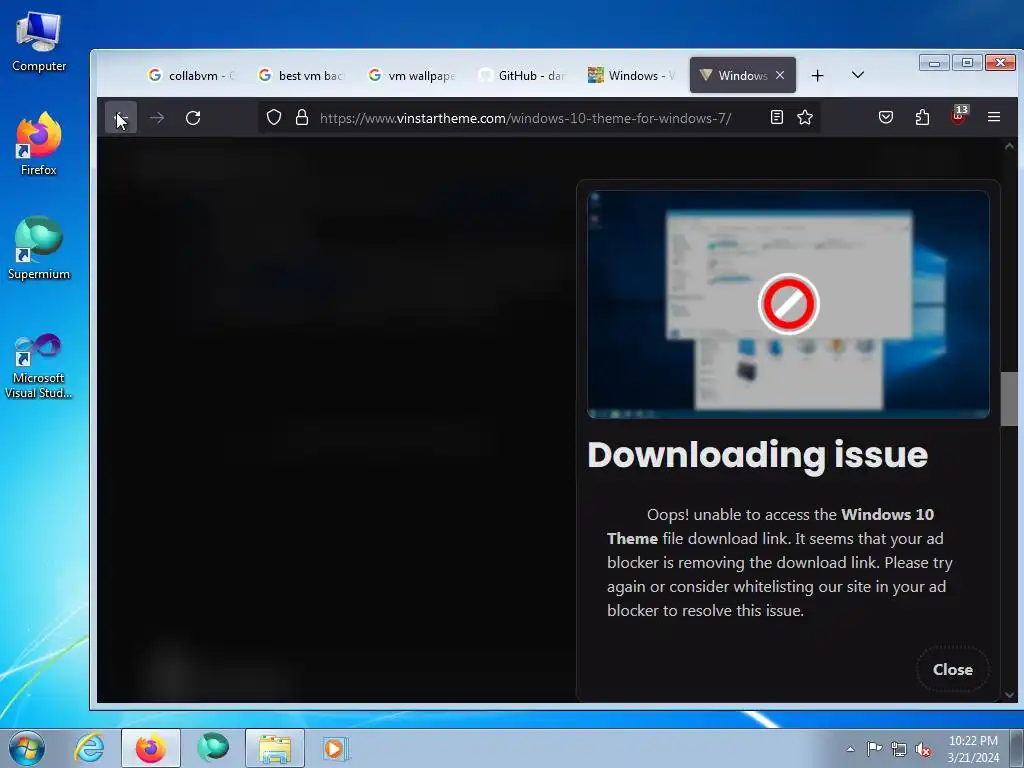1024x768 pixels.
Task: Reload the current page
Action: pyautogui.click(x=193, y=118)
